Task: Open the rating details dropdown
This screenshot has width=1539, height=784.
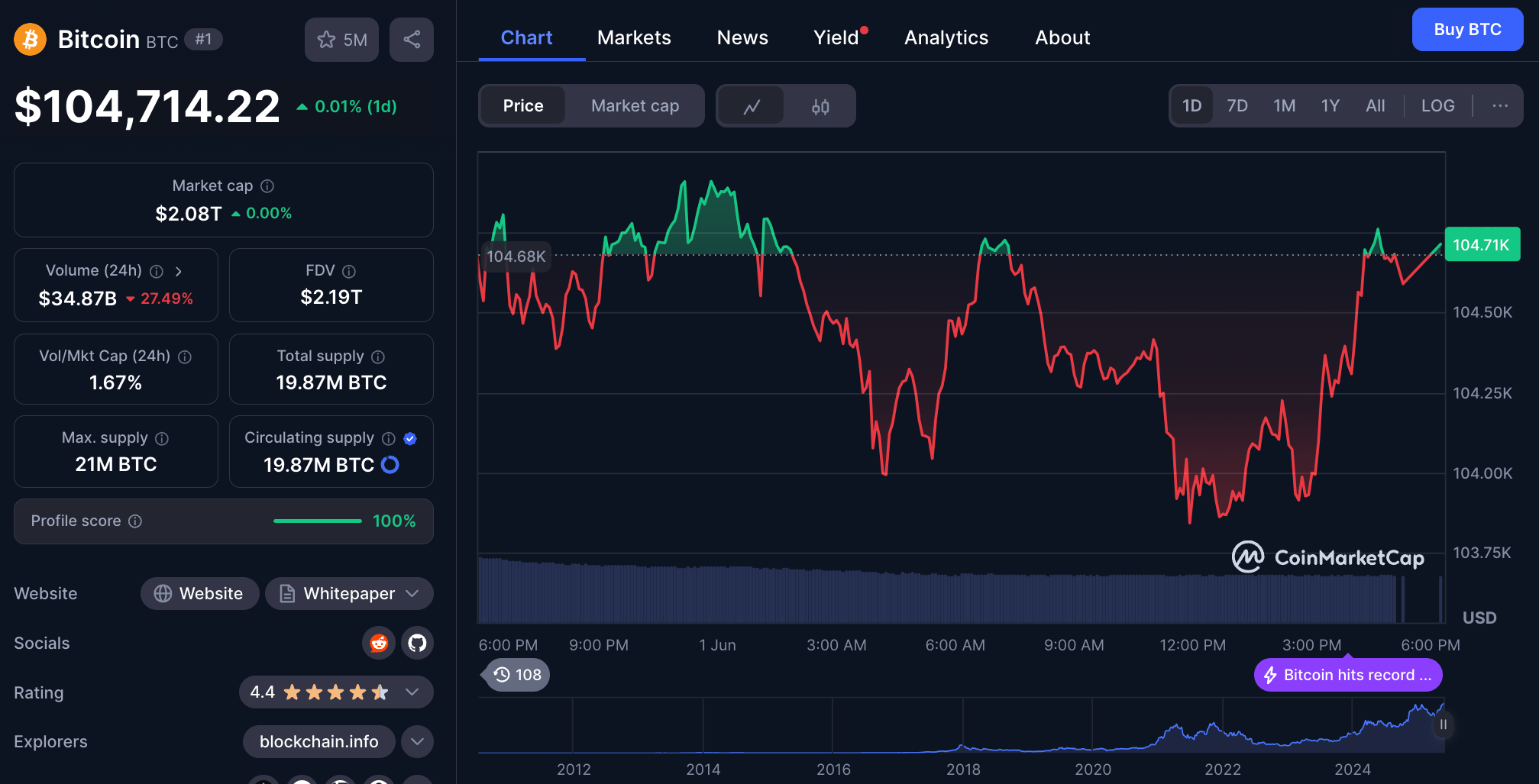Action: [412, 692]
